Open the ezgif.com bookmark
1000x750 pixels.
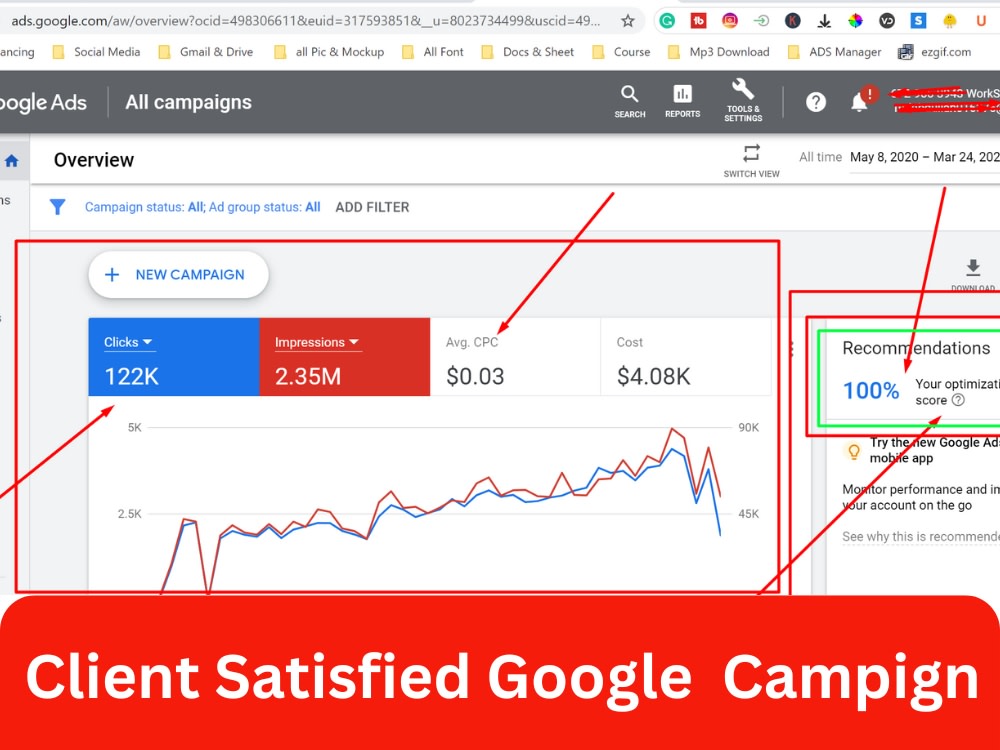tap(934, 52)
